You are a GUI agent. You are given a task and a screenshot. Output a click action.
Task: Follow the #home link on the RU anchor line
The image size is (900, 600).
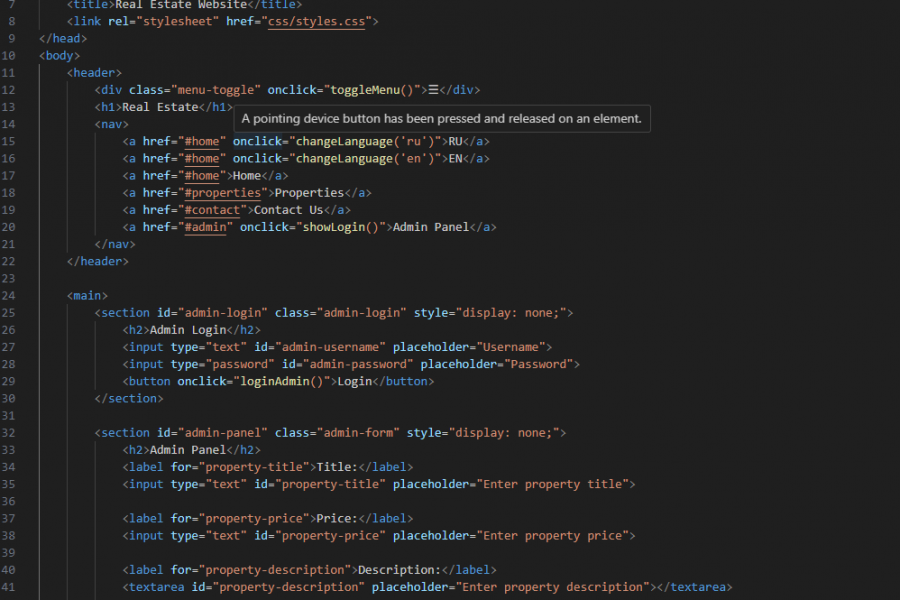click(x=201, y=141)
